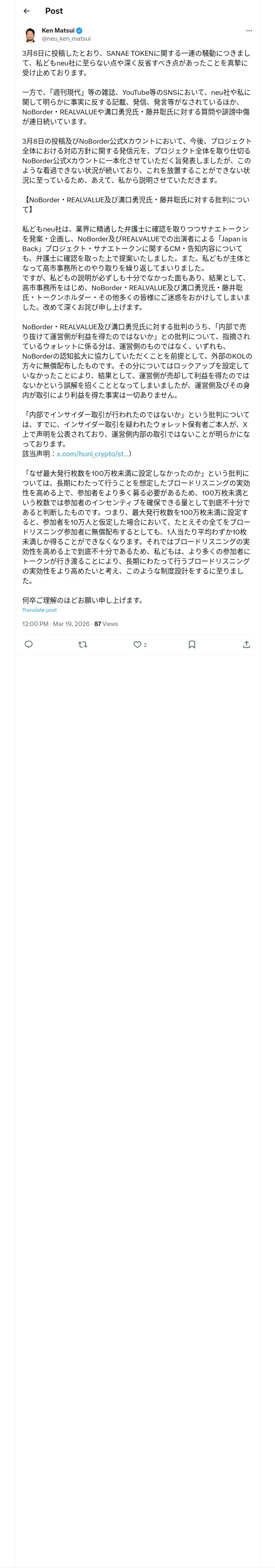Open the share upload icon

246,645
